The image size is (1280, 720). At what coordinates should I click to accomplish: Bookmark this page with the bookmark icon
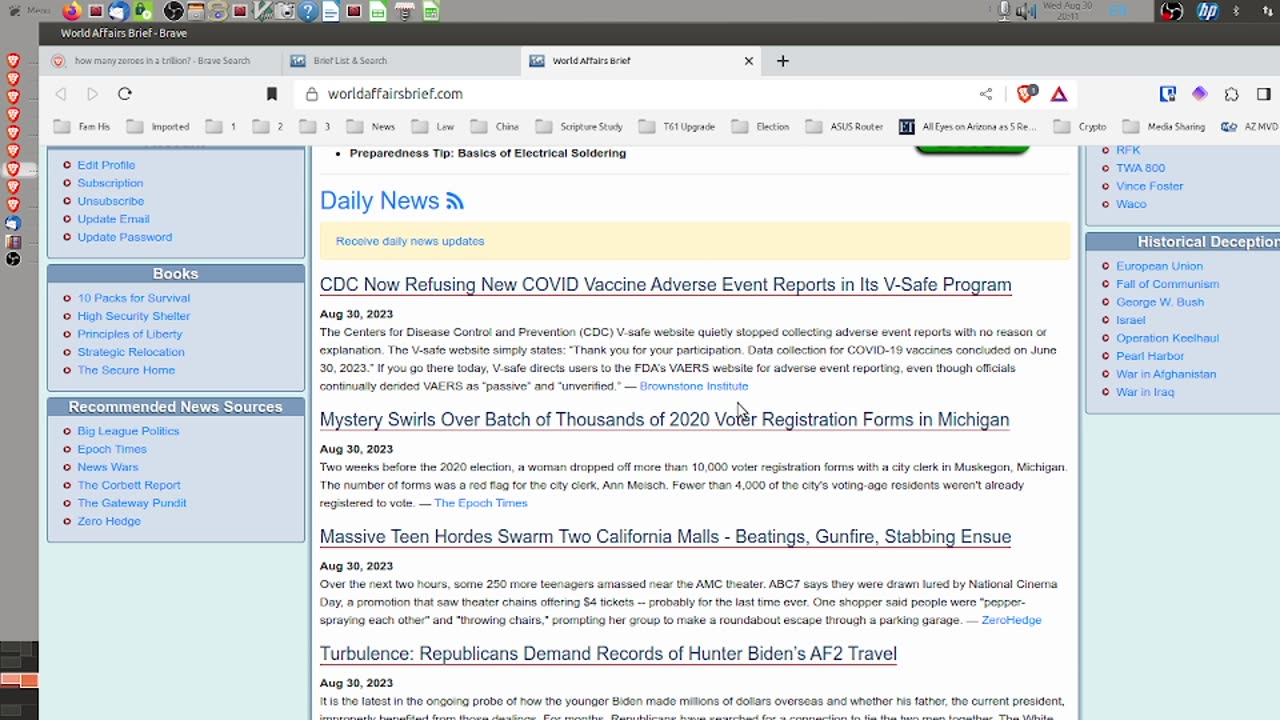(271, 94)
